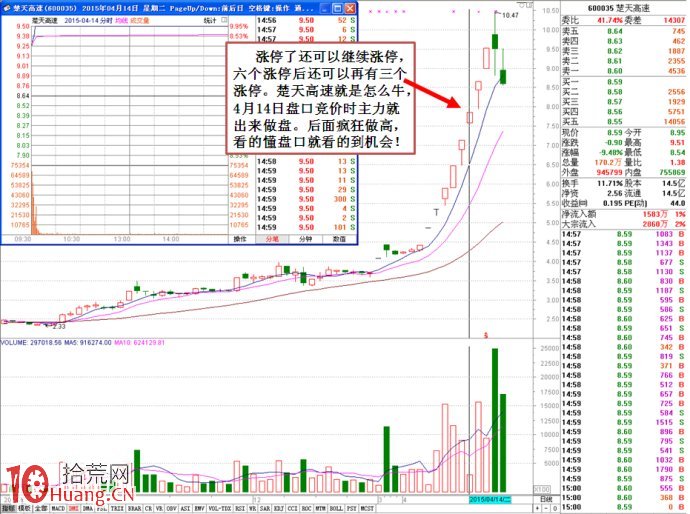Click the 大宗流入 2860万 row
Viewport: 690px width, 514px height.
pyautogui.click(x=624, y=224)
